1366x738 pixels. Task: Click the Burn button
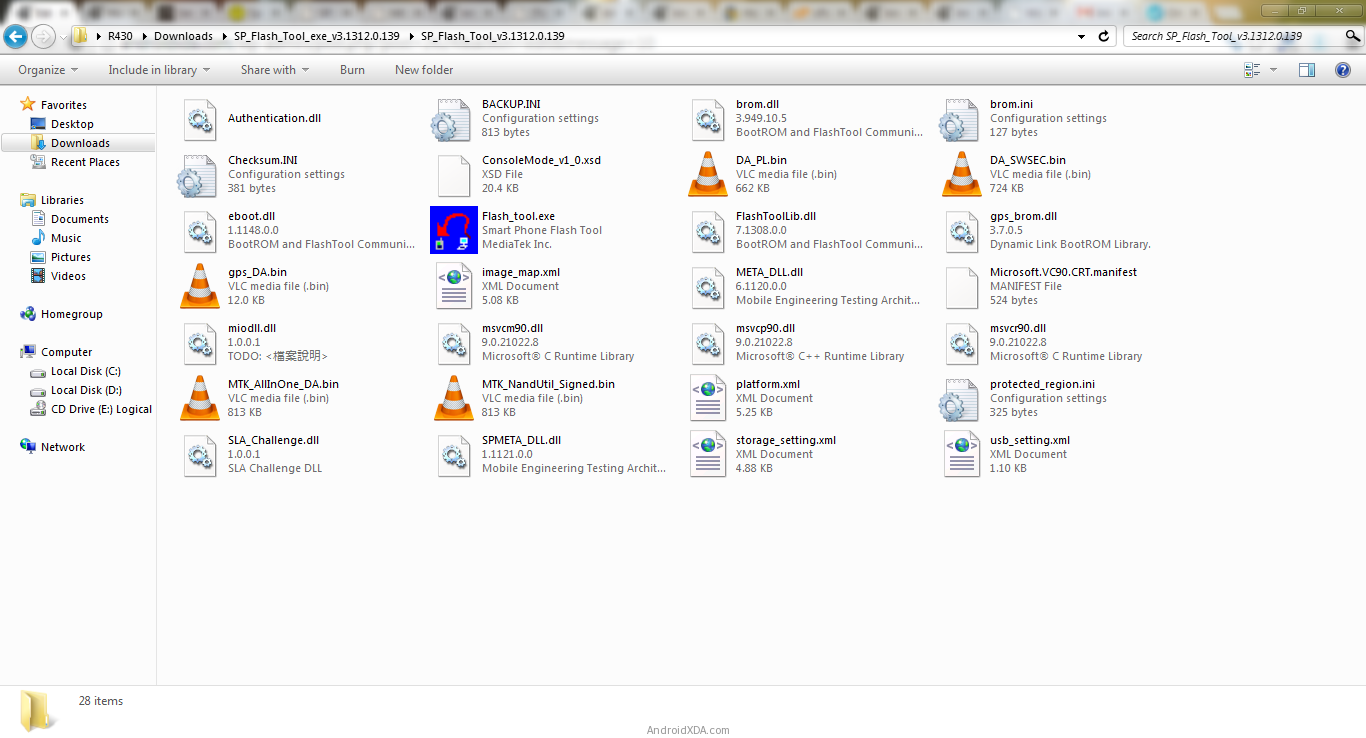352,70
